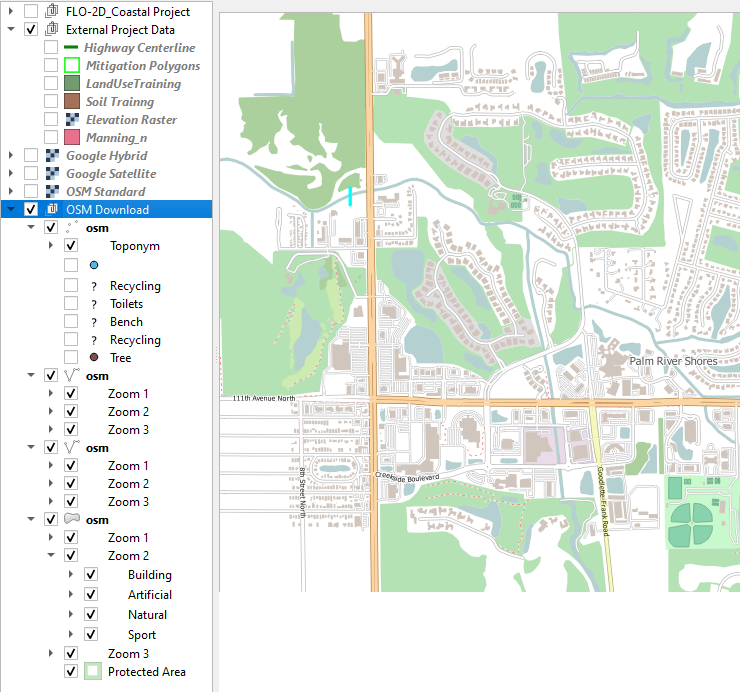The height and width of the screenshot is (692, 740).
Task: Click the FLO-2D_Coastal Project group icon
Action: (52, 12)
